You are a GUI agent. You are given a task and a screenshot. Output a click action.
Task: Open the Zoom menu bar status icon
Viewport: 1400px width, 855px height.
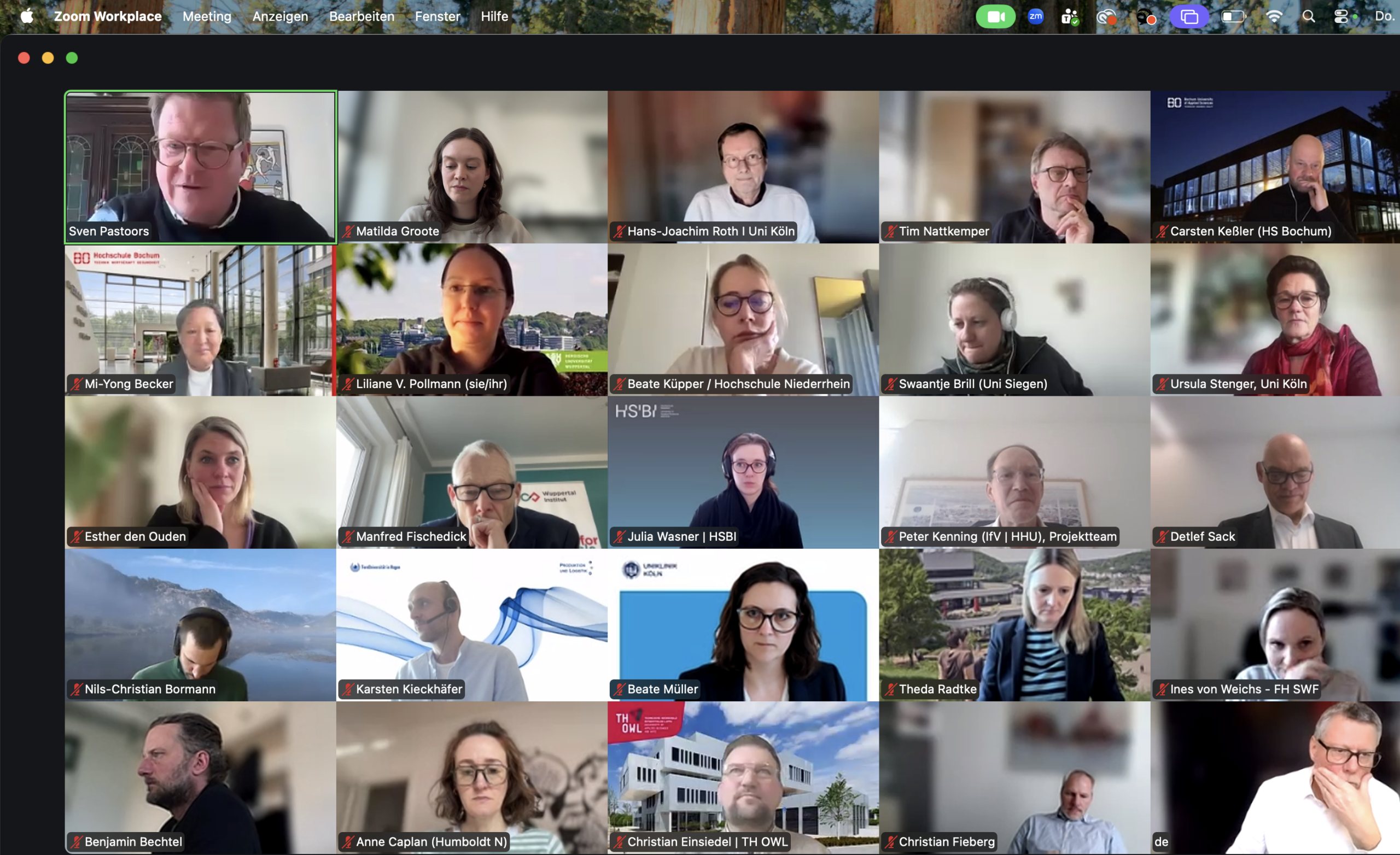tap(1035, 16)
